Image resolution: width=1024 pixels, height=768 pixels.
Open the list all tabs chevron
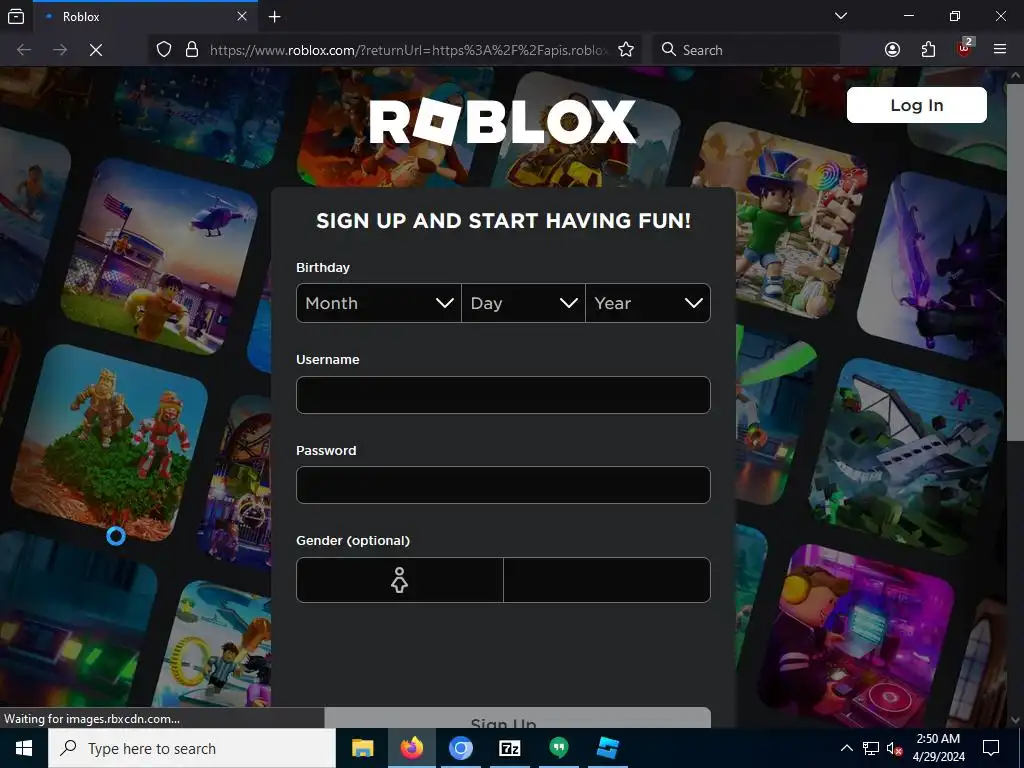click(841, 16)
